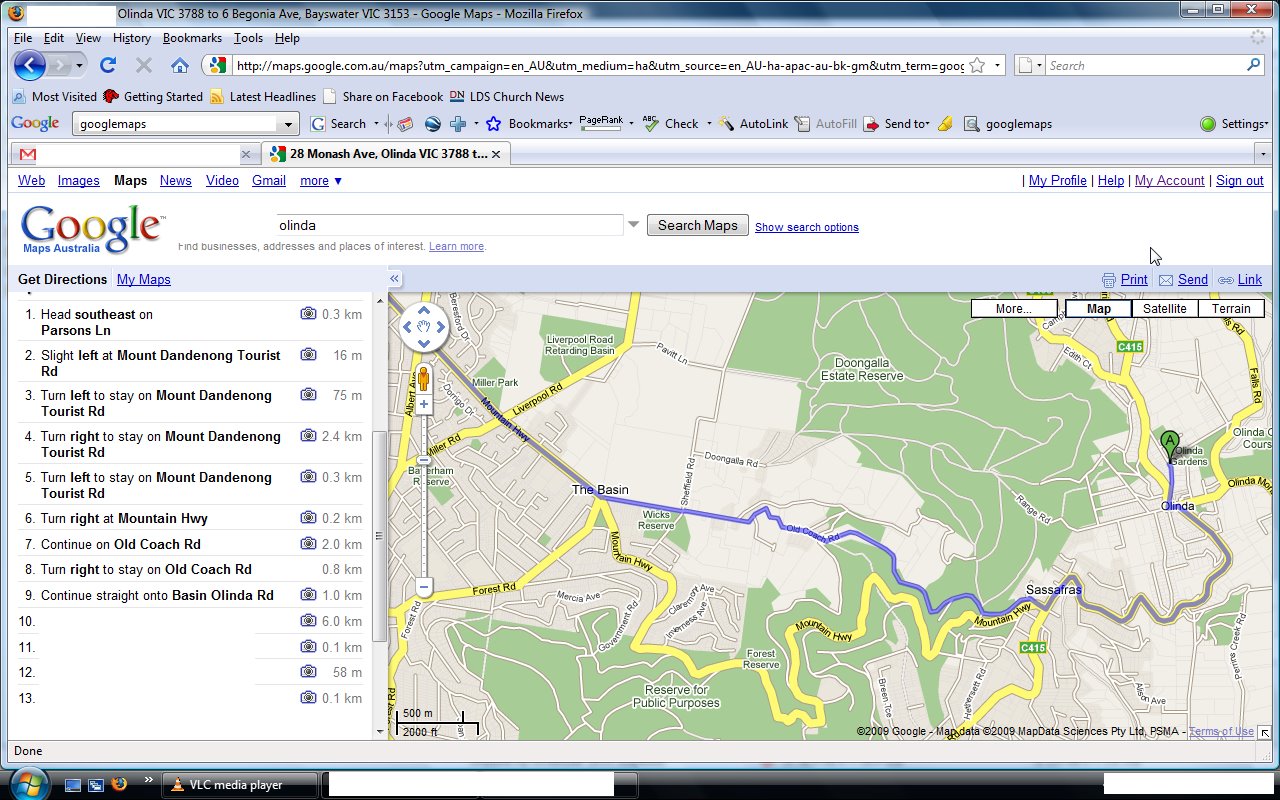Click the map zoom slider handle
The height and width of the screenshot is (800, 1280).
(x=424, y=462)
